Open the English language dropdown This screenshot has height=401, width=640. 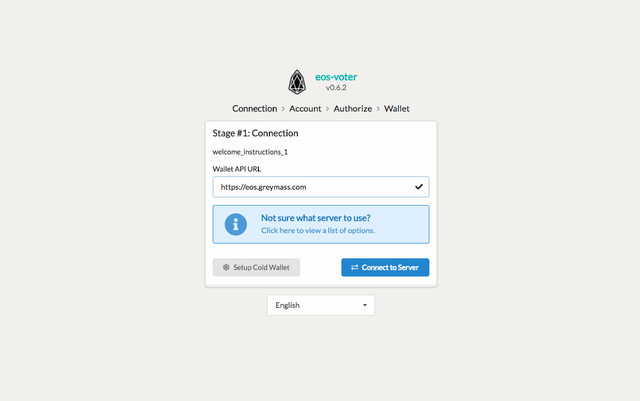click(x=320, y=305)
